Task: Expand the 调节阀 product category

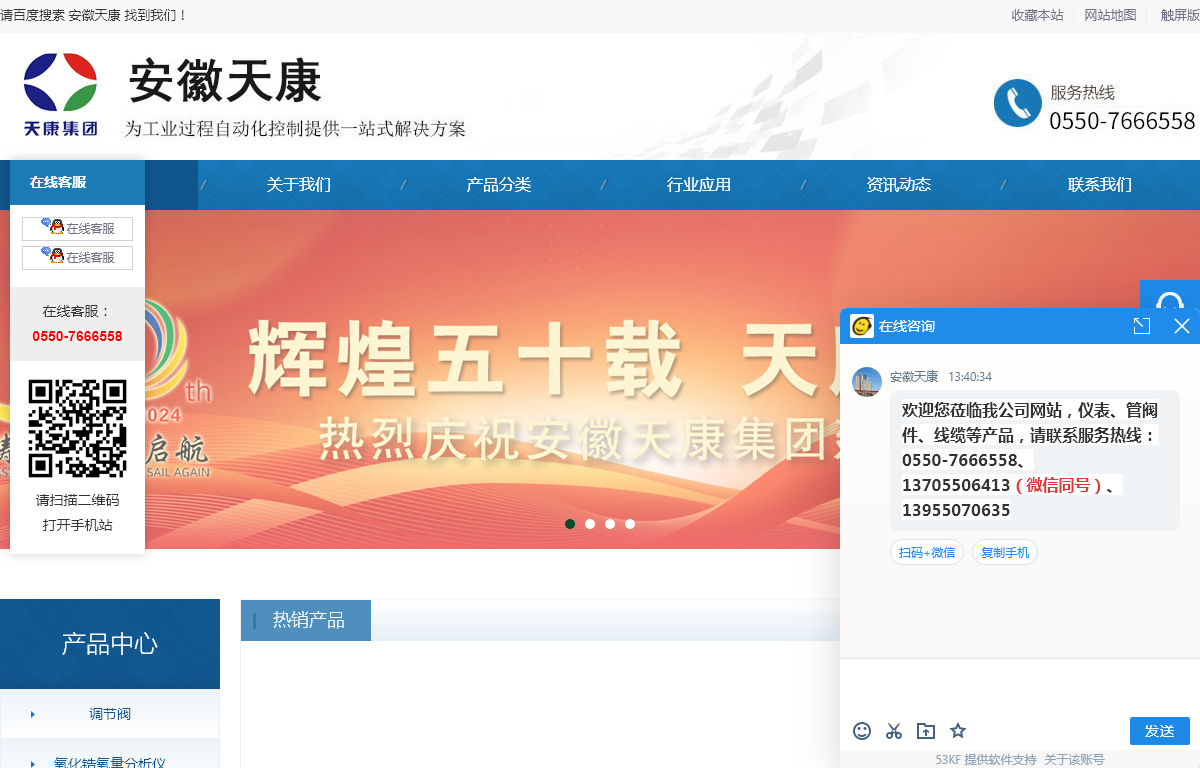Action: click(110, 714)
